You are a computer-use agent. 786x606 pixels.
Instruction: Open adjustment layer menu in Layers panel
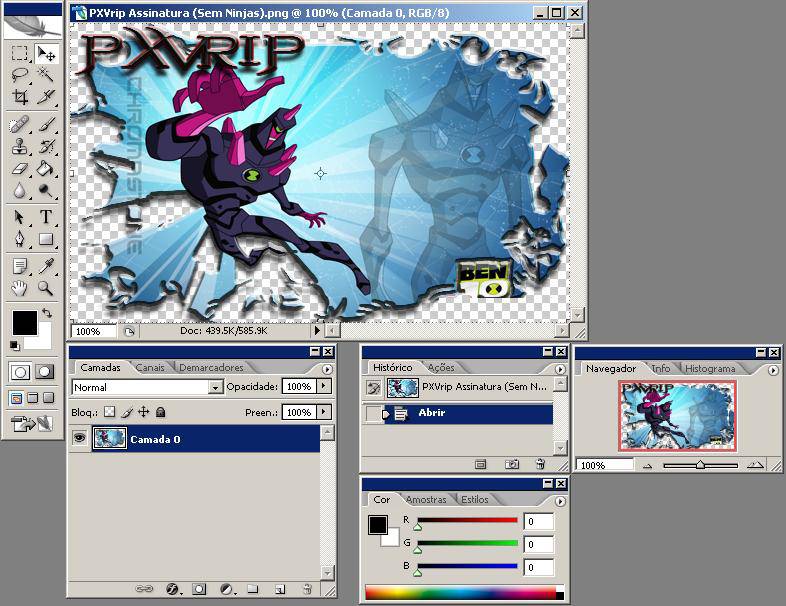point(227,589)
